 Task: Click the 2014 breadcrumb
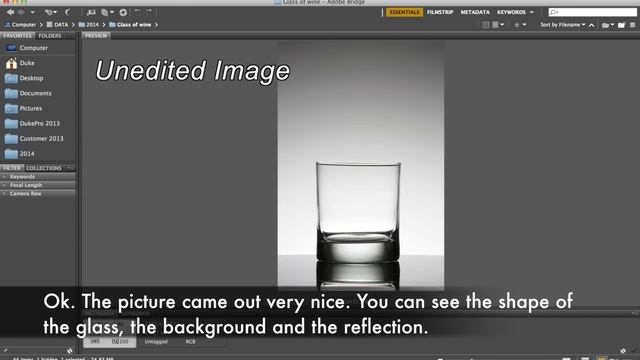pyautogui.click(x=89, y=24)
